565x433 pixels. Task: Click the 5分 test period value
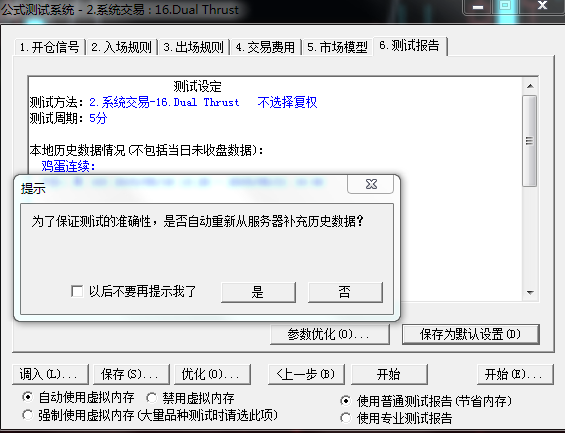coord(98,118)
